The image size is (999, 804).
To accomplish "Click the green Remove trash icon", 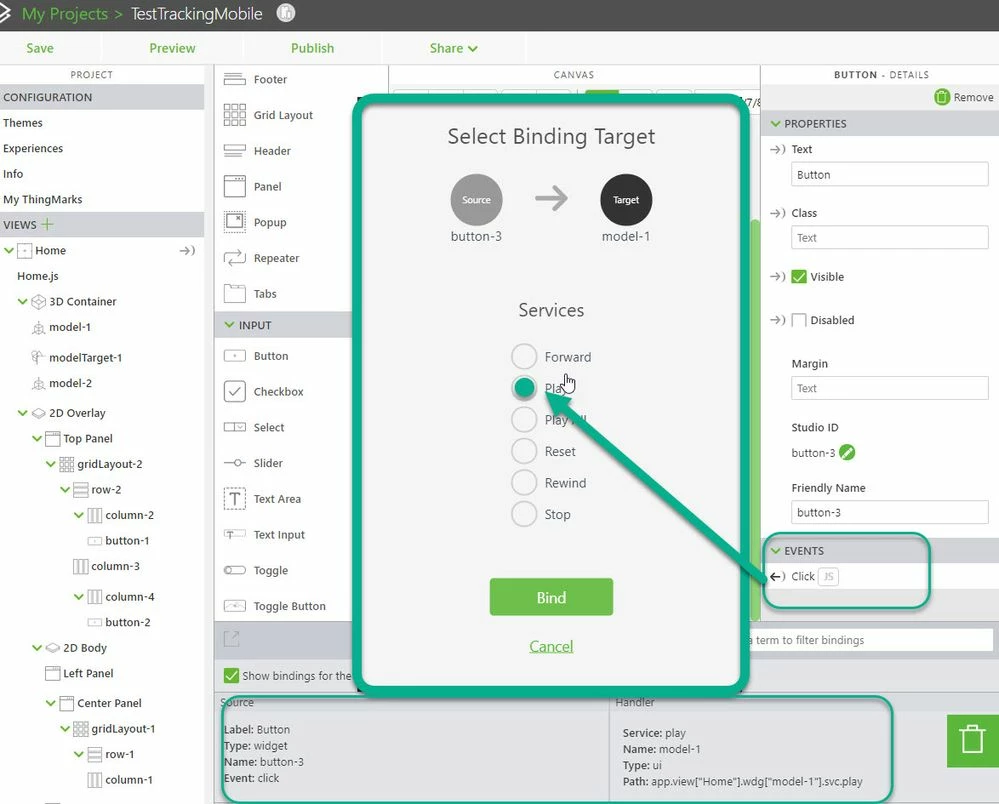I will [x=942, y=97].
